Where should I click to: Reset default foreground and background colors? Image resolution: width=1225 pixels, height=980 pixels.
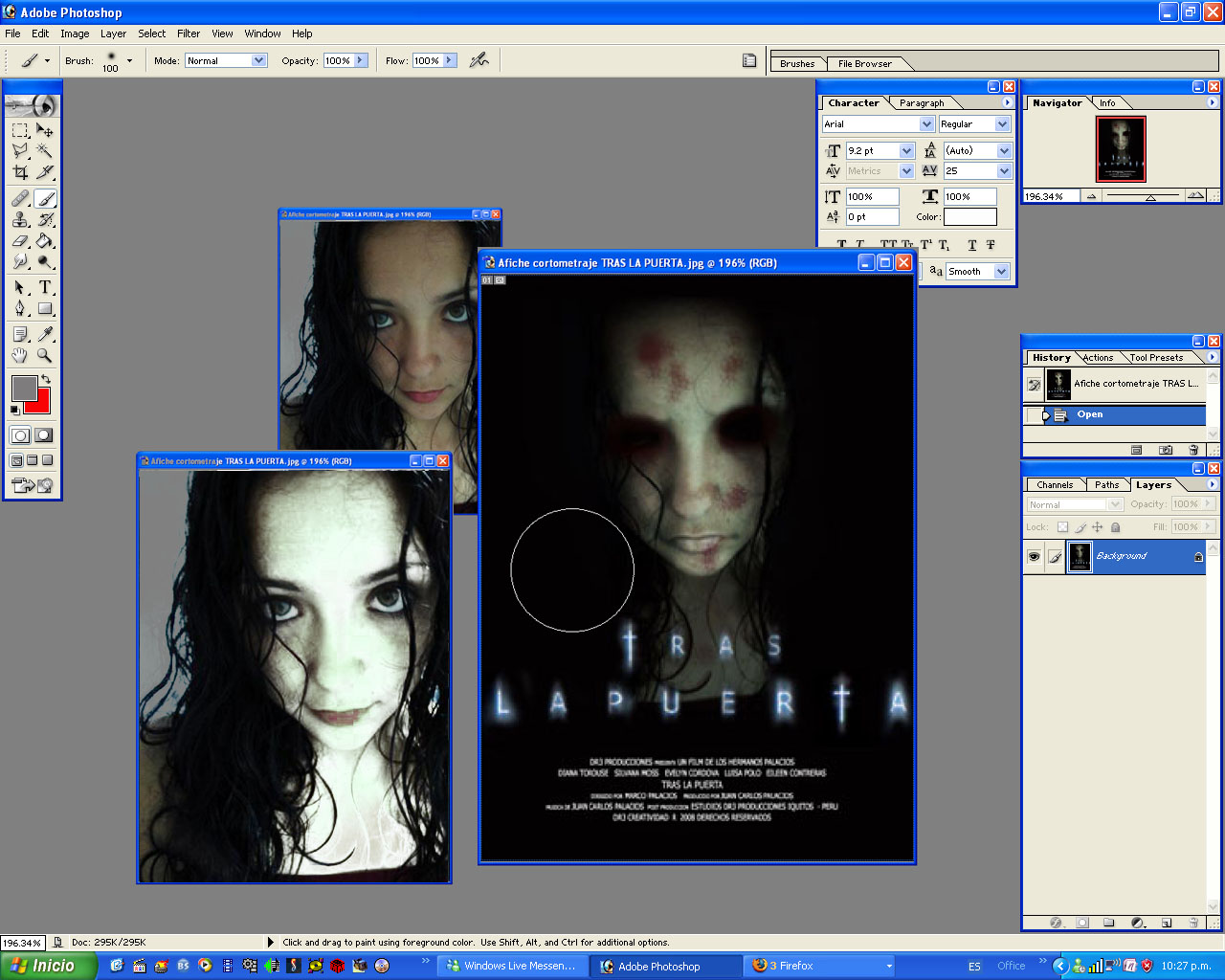tap(15, 410)
